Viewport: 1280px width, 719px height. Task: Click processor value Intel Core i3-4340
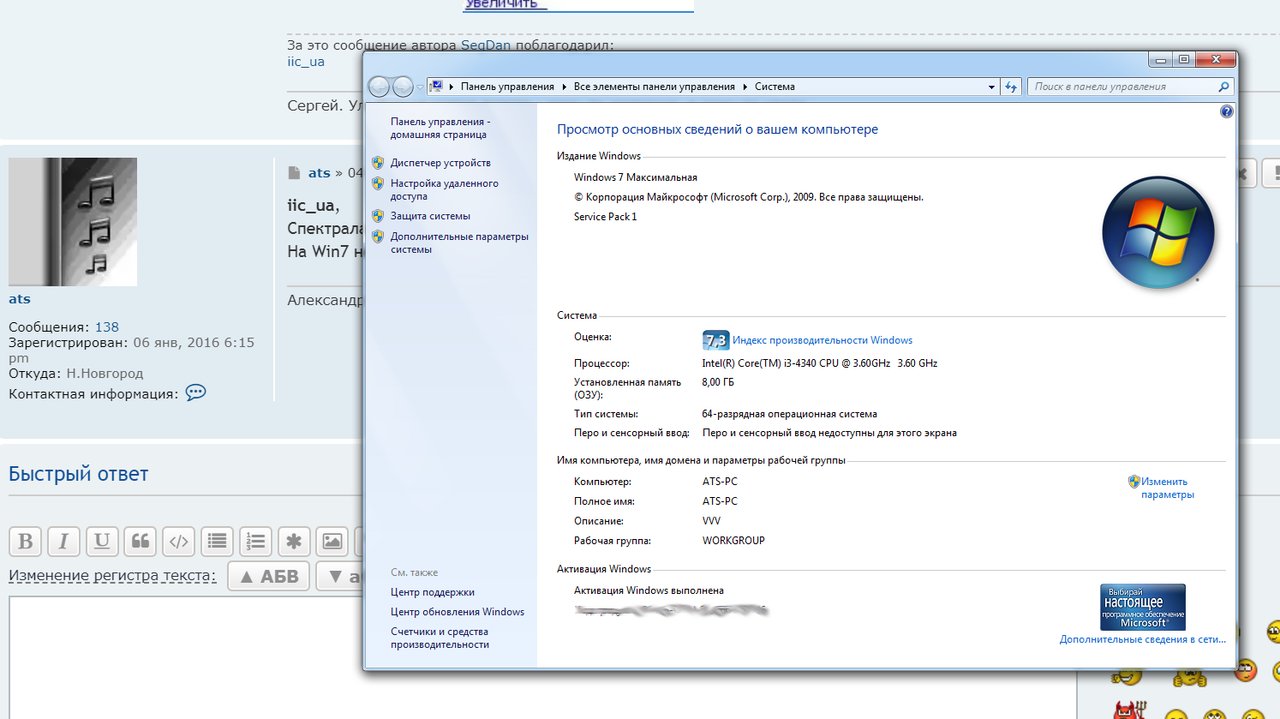click(820, 363)
